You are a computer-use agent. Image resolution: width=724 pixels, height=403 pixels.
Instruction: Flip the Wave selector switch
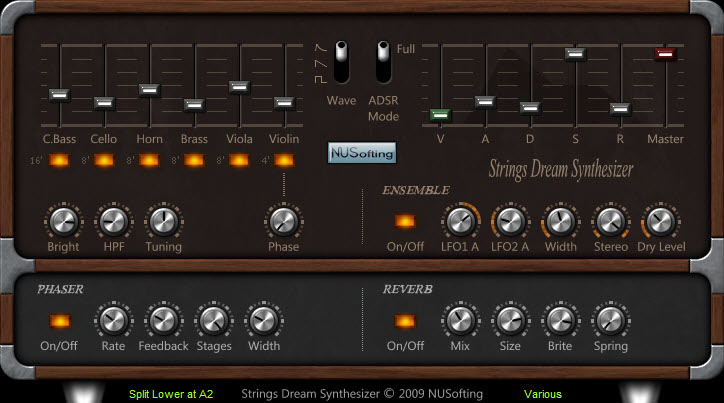342,62
